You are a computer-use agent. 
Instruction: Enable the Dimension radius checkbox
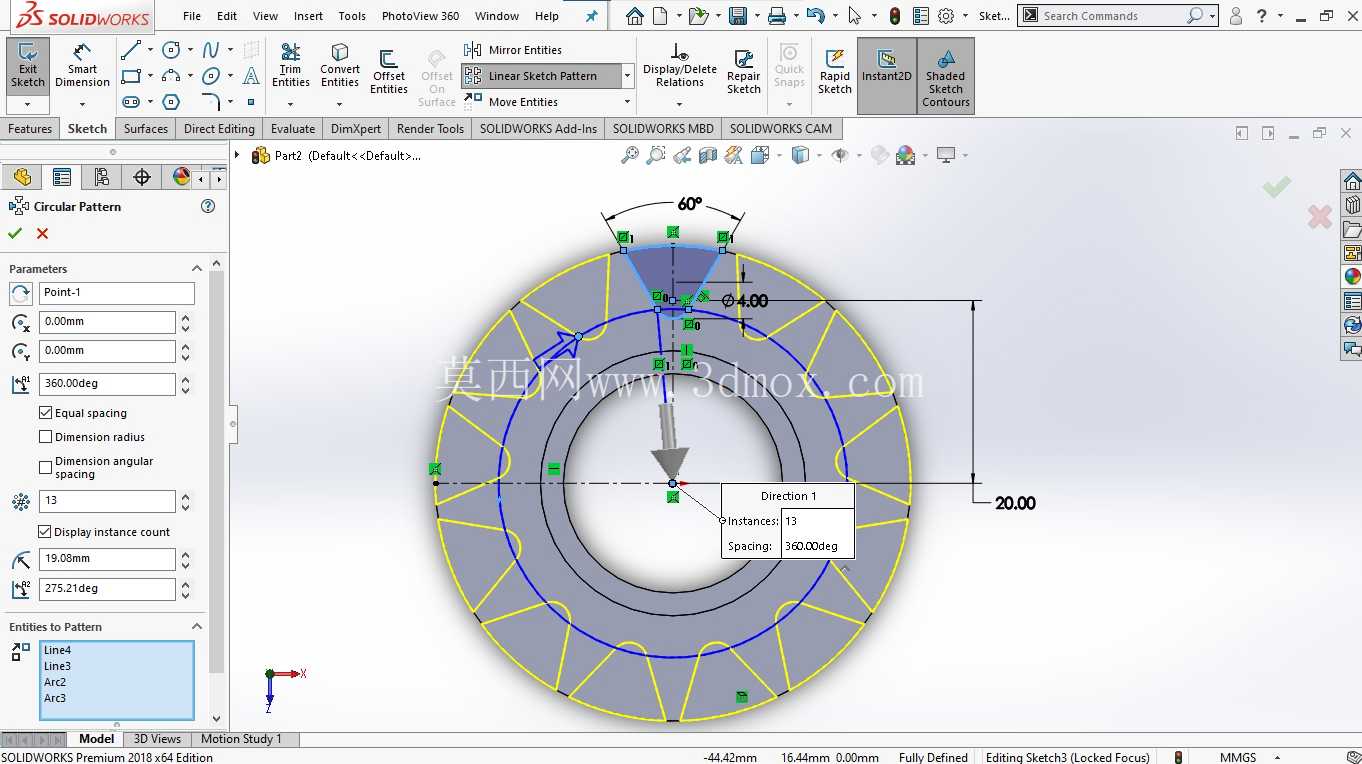pyautogui.click(x=45, y=437)
